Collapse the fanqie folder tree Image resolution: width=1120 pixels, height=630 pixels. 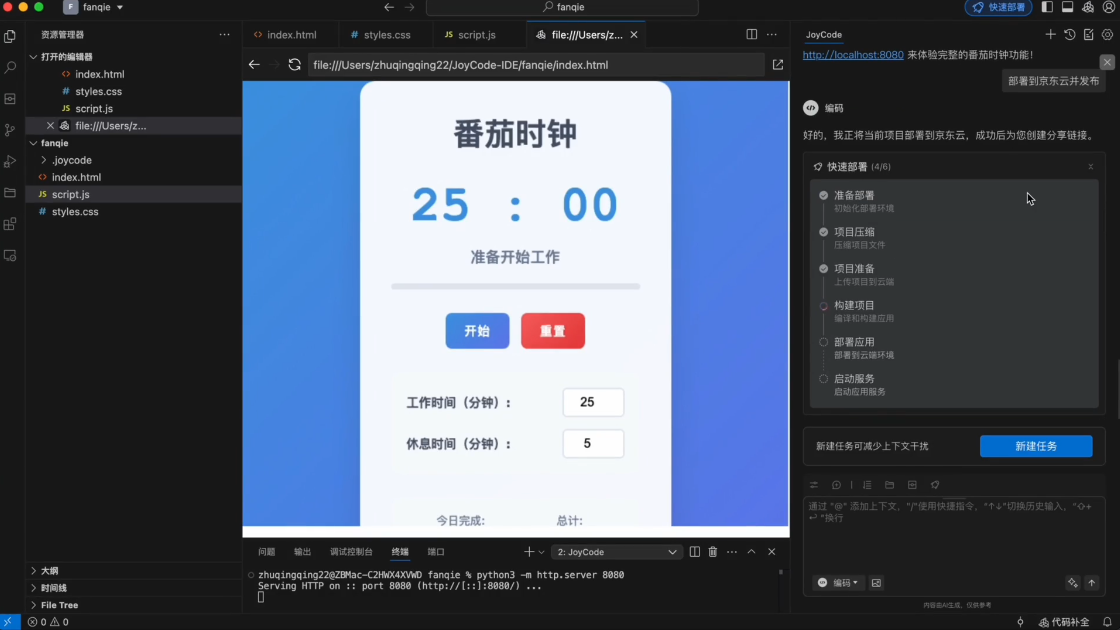[34, 143]
